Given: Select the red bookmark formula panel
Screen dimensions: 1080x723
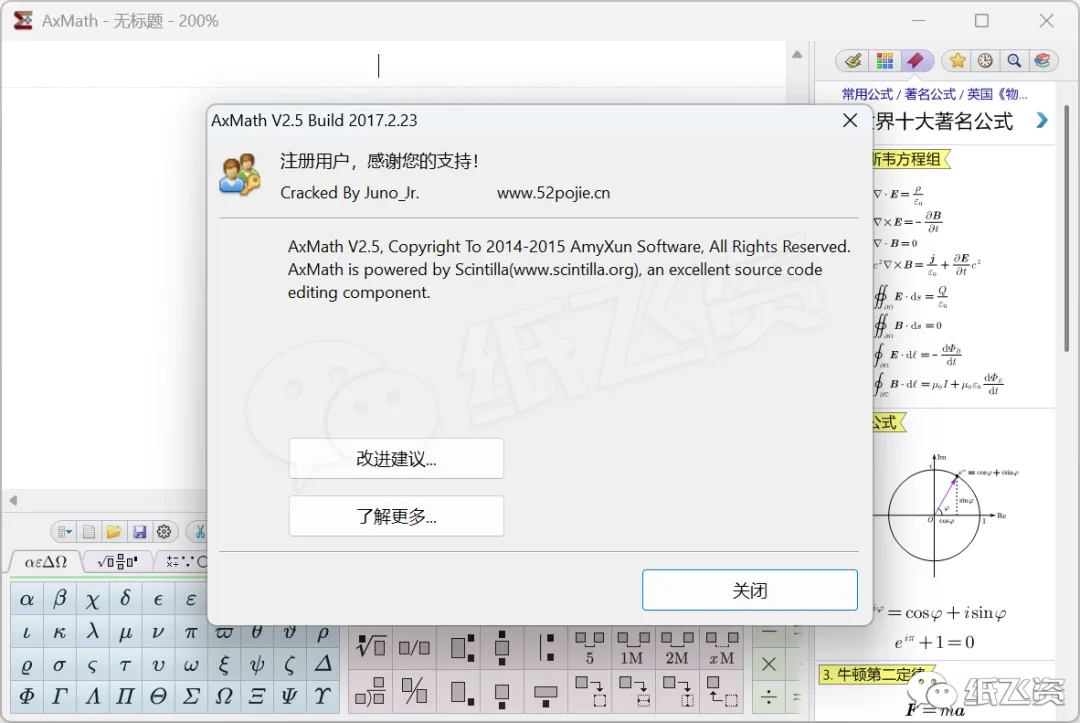Looking at the screenshot, I should click(x=915, y=61).
